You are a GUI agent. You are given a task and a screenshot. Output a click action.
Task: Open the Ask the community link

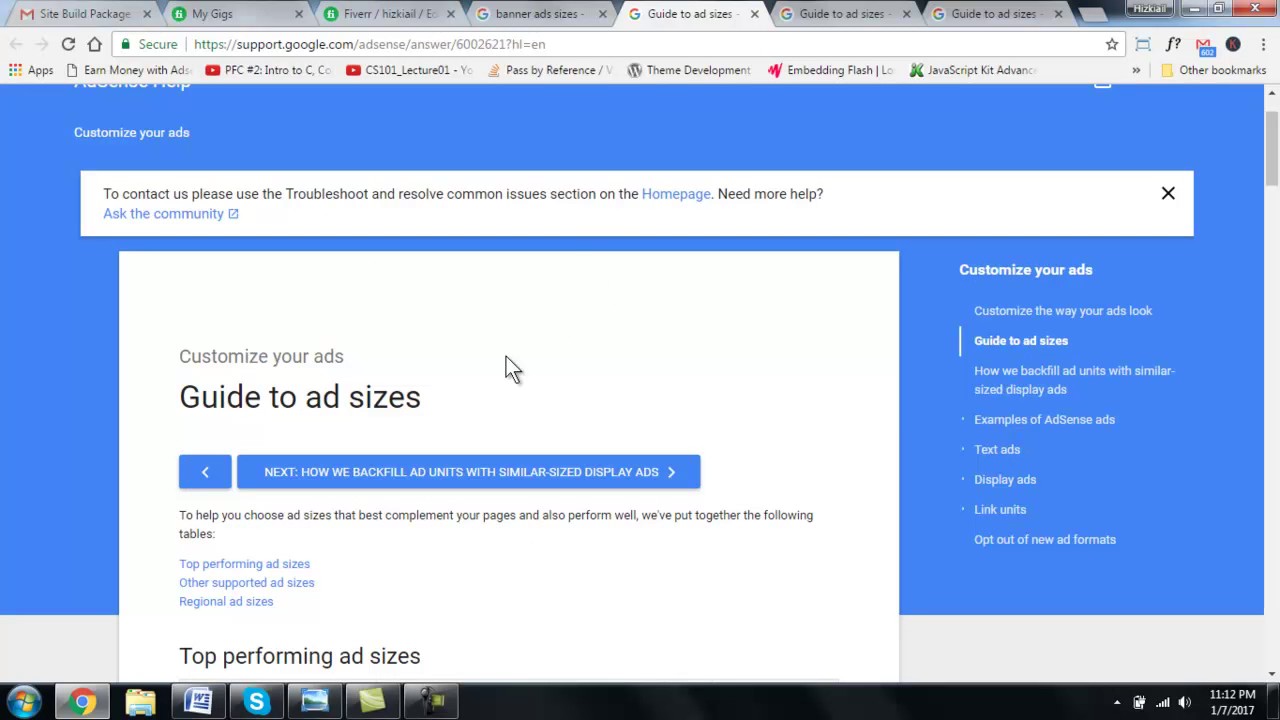click(170, 214)
